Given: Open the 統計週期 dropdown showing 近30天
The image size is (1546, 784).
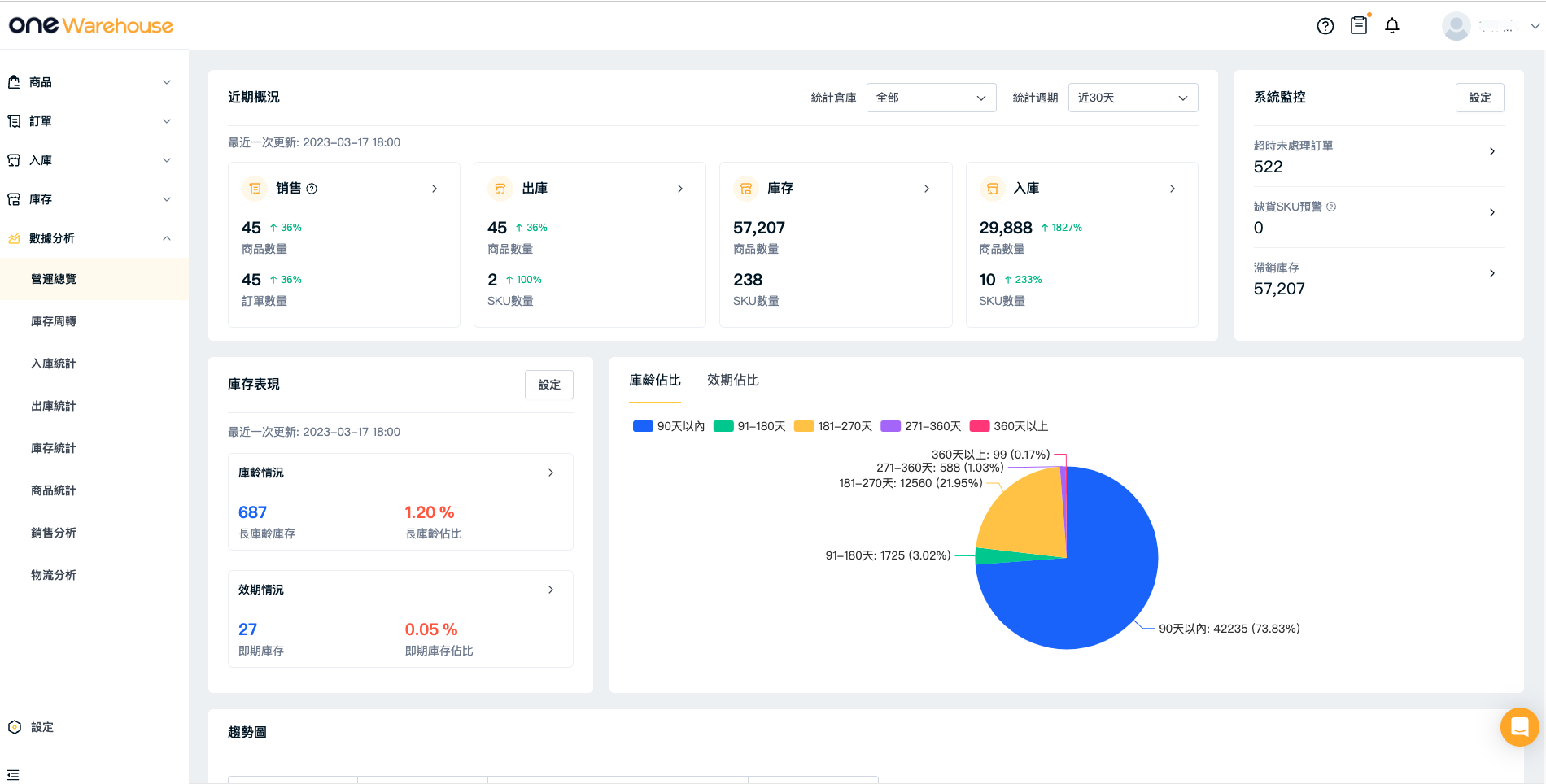Looking at the screenshot, I should 1133,98.
